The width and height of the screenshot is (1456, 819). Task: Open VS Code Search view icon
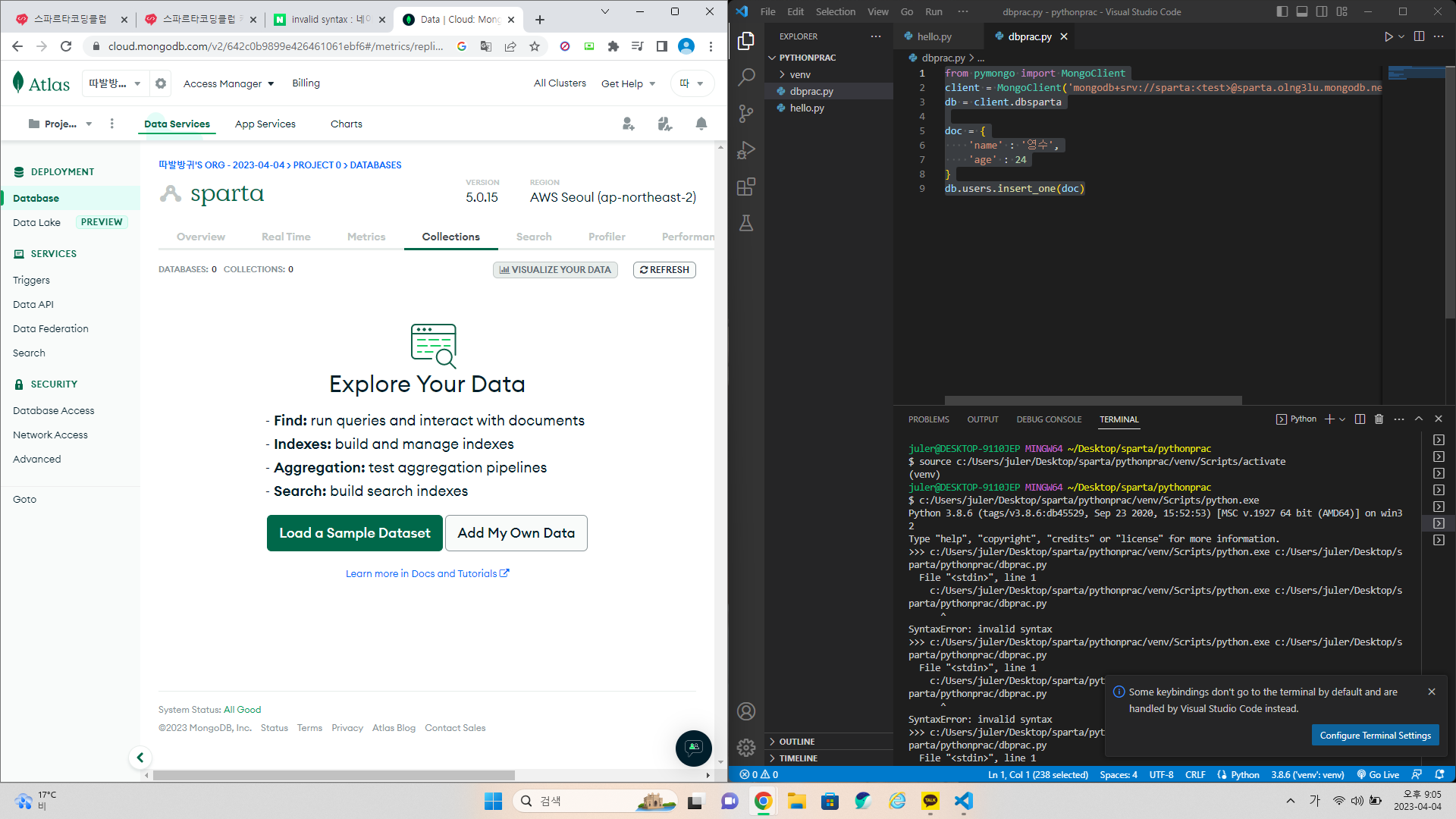(x=746, y=77)
